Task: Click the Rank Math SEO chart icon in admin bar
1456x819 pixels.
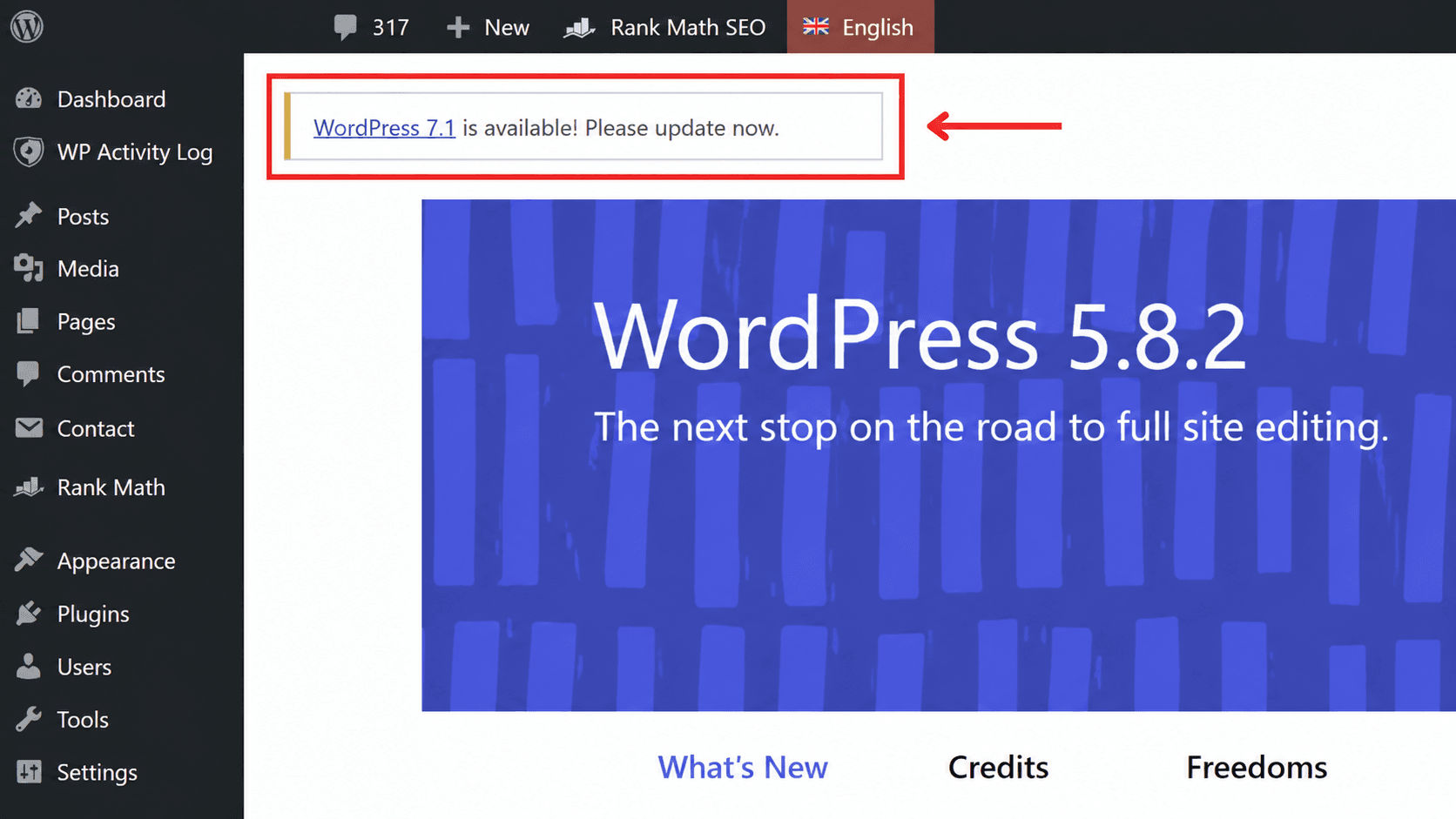Action: (x=579, y=28)
